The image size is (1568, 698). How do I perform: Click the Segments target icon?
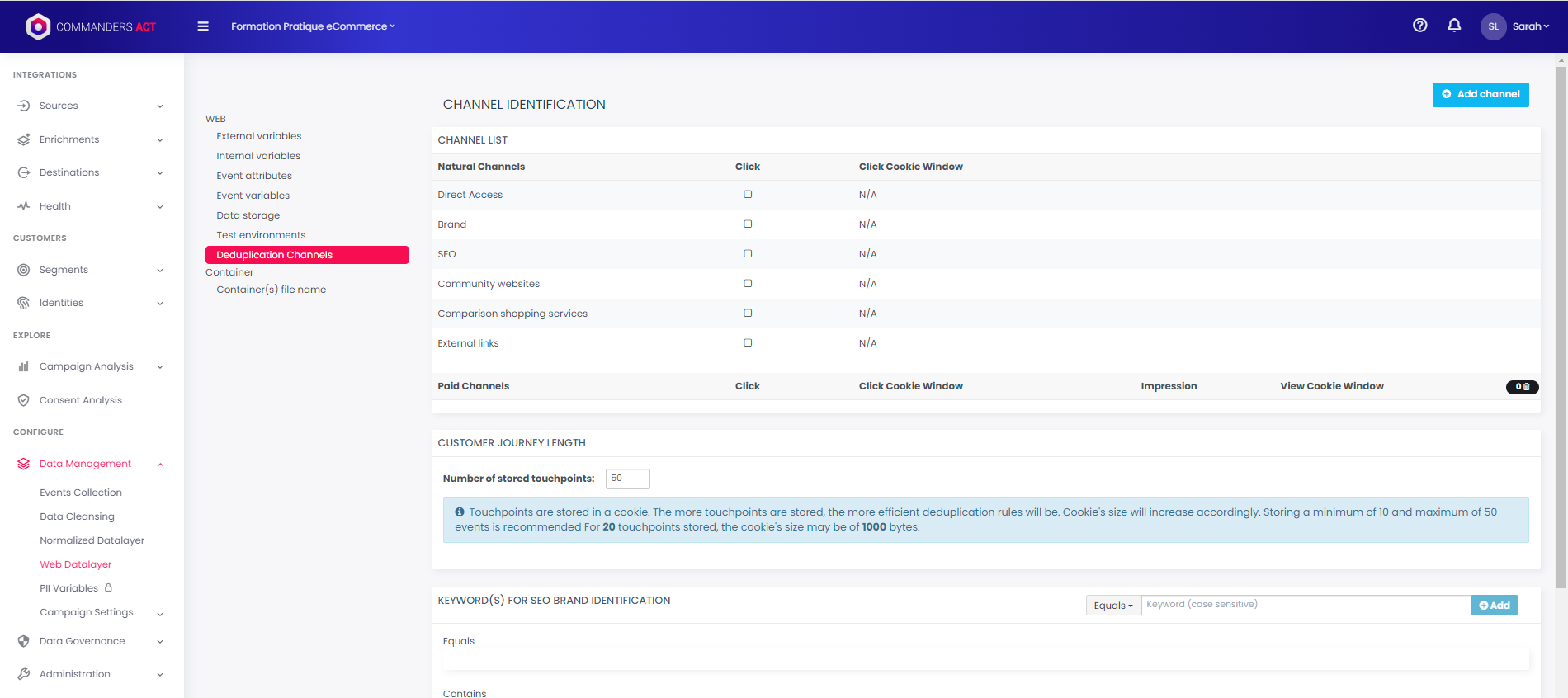click(24, 270)
